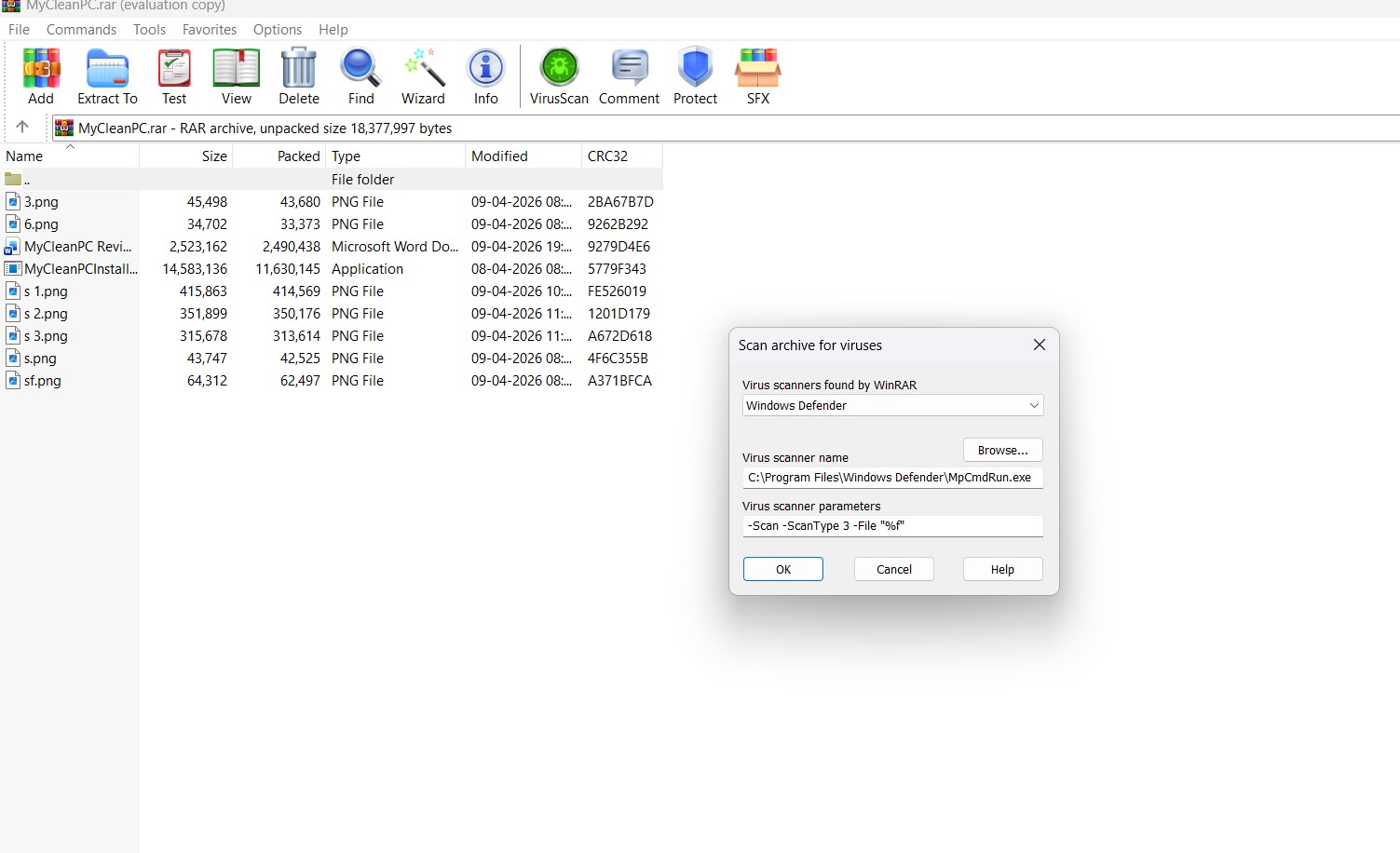Select CRC32 value 2BA67B7D

(x=620, y=201)
